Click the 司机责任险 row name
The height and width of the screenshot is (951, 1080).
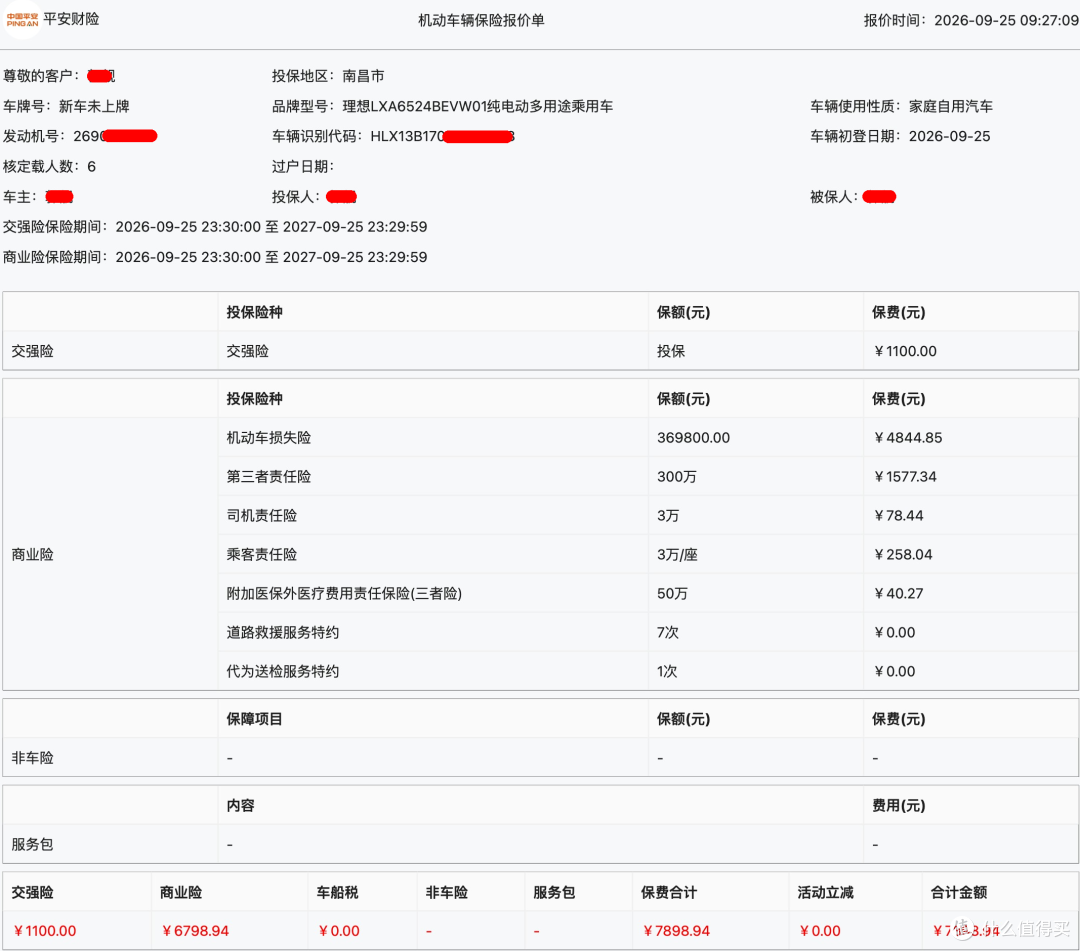point(262,516)
